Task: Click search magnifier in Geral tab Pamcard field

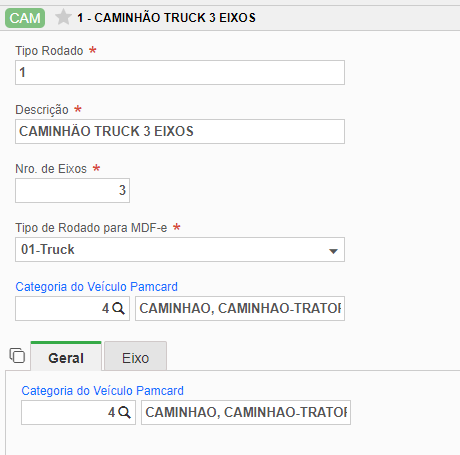Action: click(x=124, y=412)
